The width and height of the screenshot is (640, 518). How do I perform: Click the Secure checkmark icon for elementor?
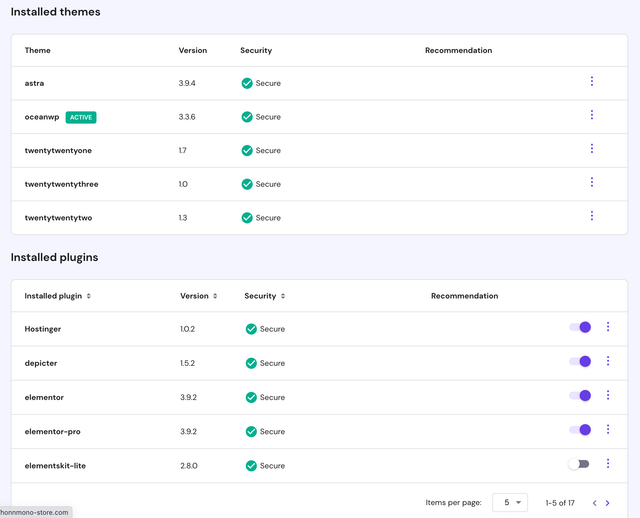251,397
